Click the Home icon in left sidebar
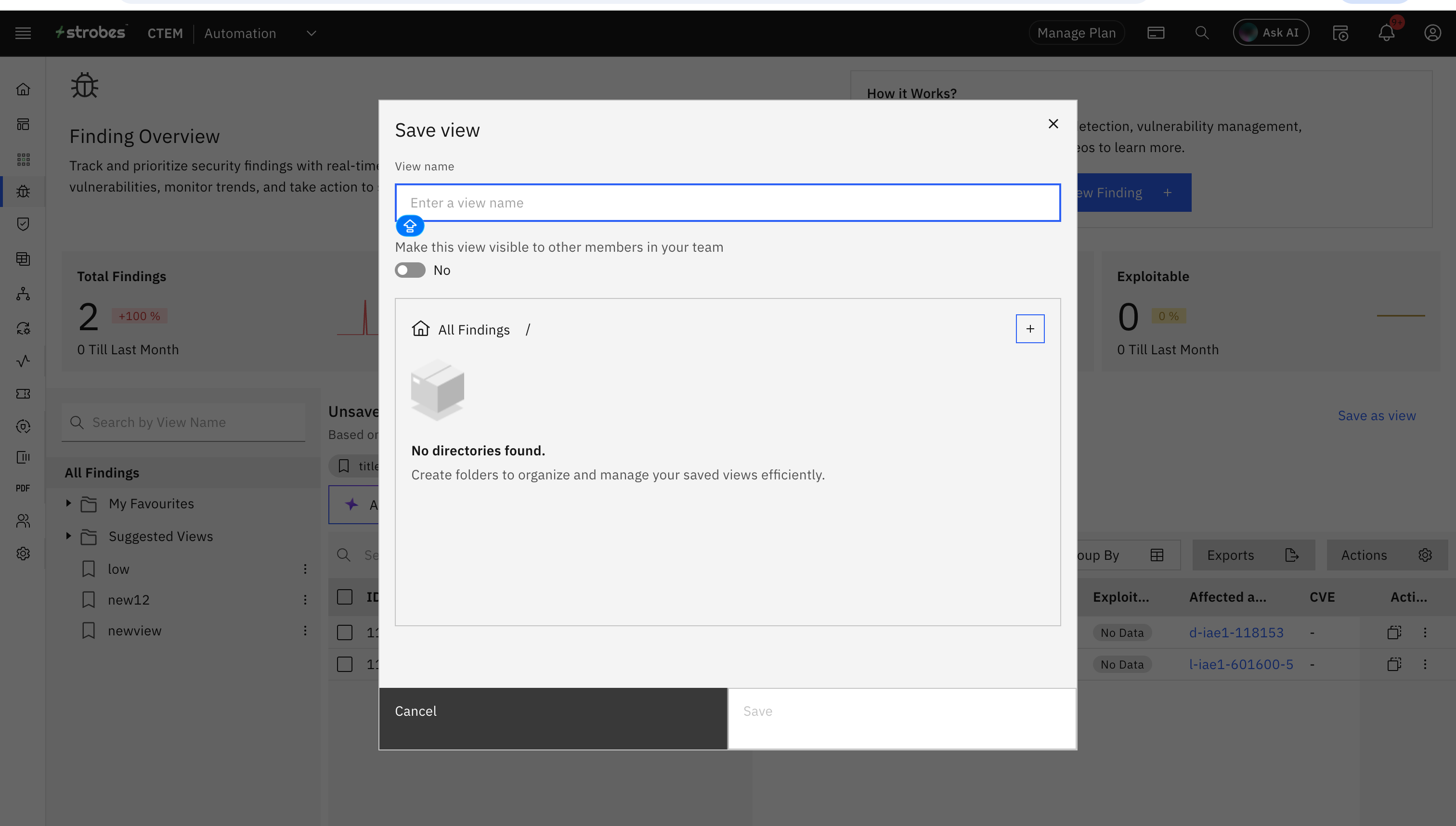 pos(23,89)
